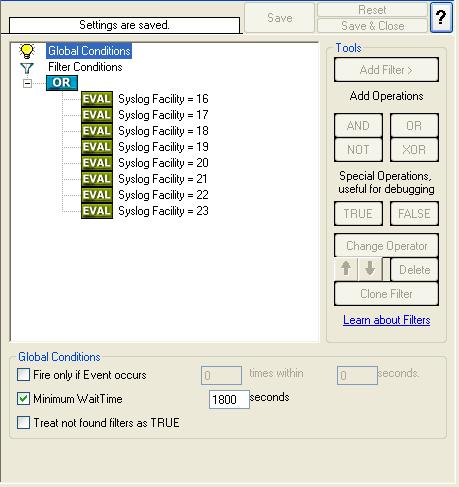Toggle Treat not found filters as TRUE
Screen dimensions: 459x487
23,423
